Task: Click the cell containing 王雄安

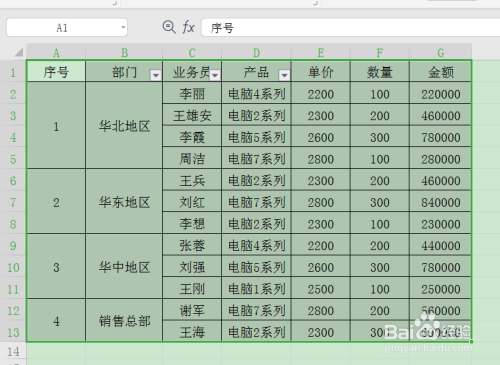Action: [x=192, y=115]
